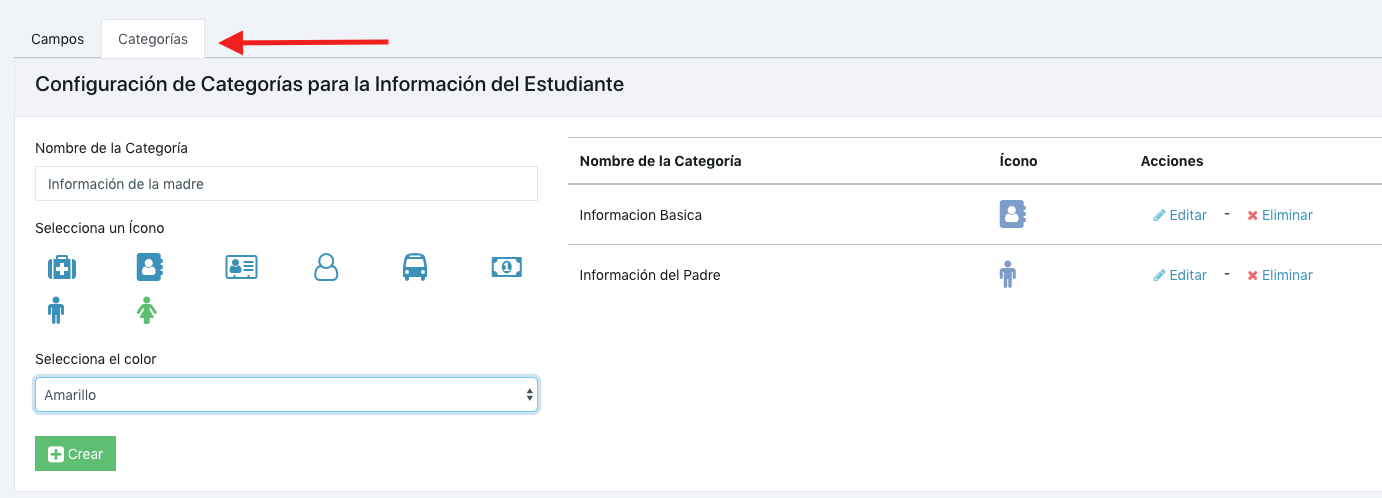Select the bus icon
The width and height of the screenshot is (1382, 498).
415,267
